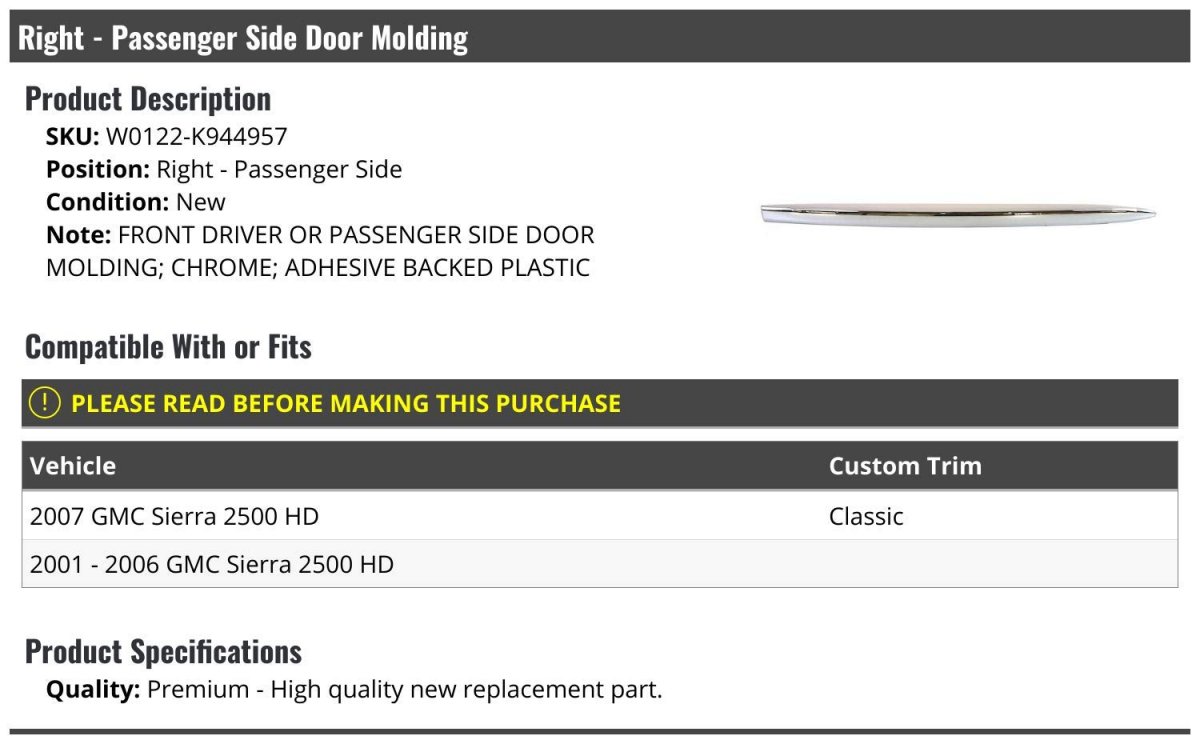1200x744 pixels.
Task: Click the 'Please Read Before Making This Purchase' banner
Action: [x=600, y=403]
